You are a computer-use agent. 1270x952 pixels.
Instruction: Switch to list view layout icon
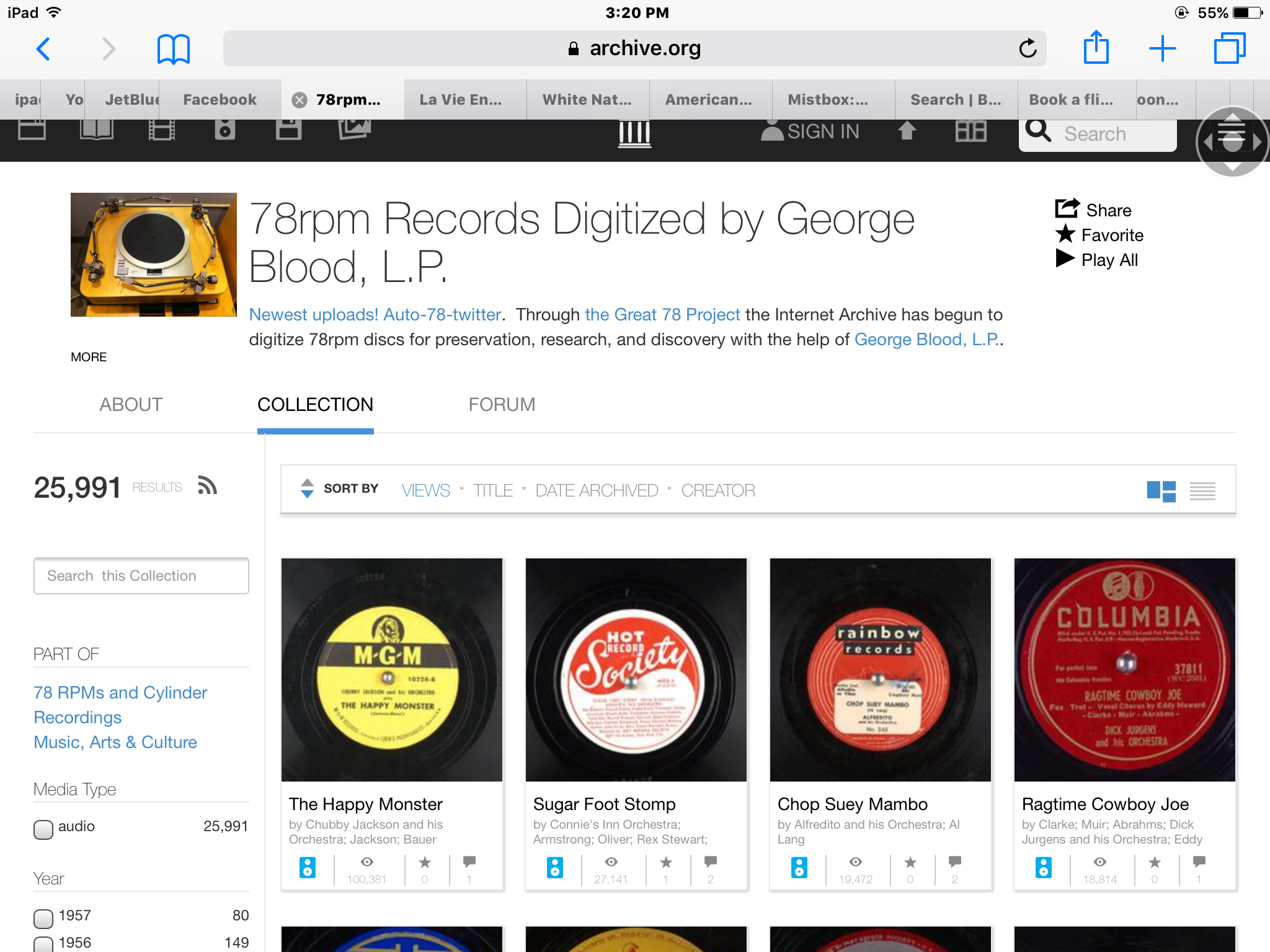click(1202, 491)
